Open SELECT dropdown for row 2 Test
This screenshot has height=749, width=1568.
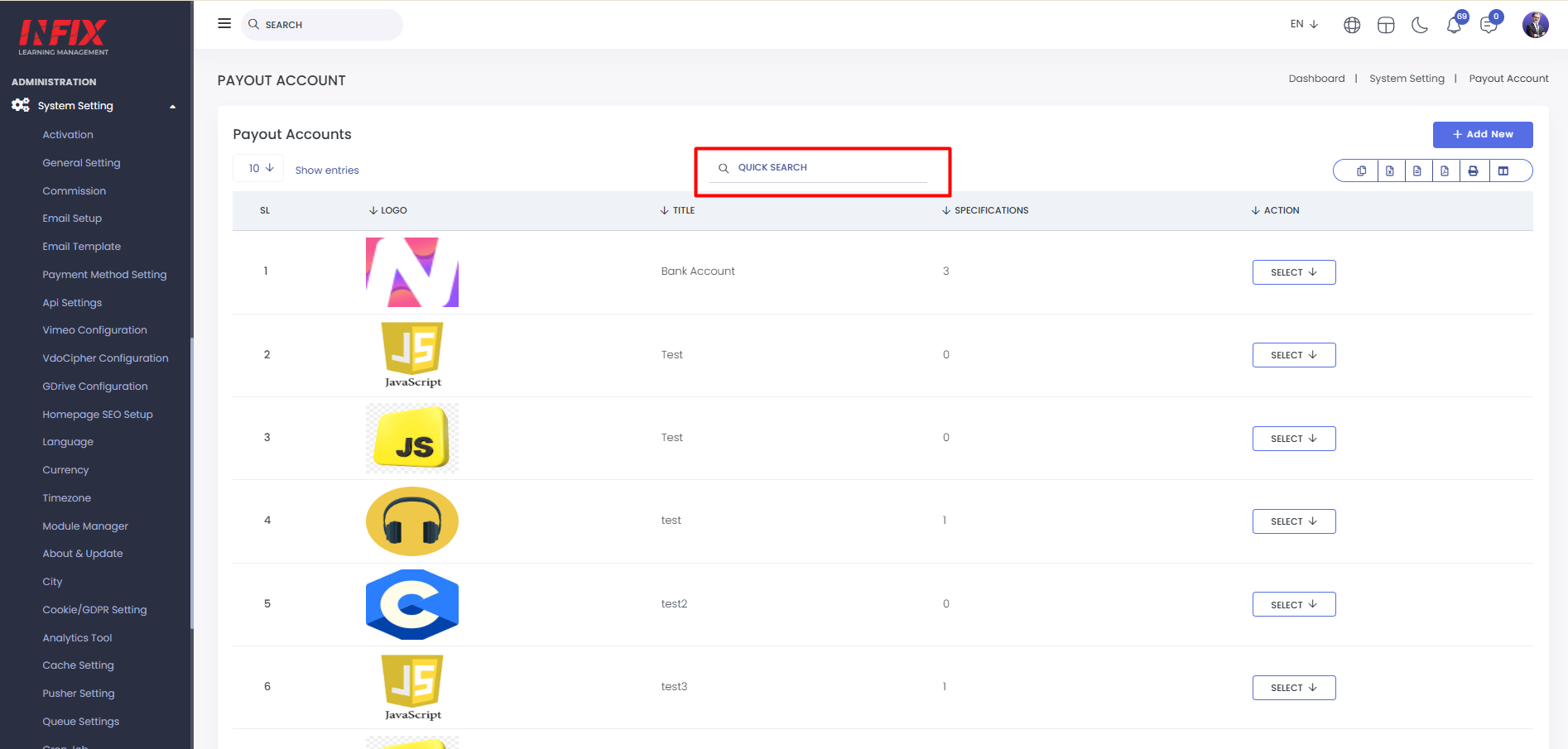click(1294, 355)
